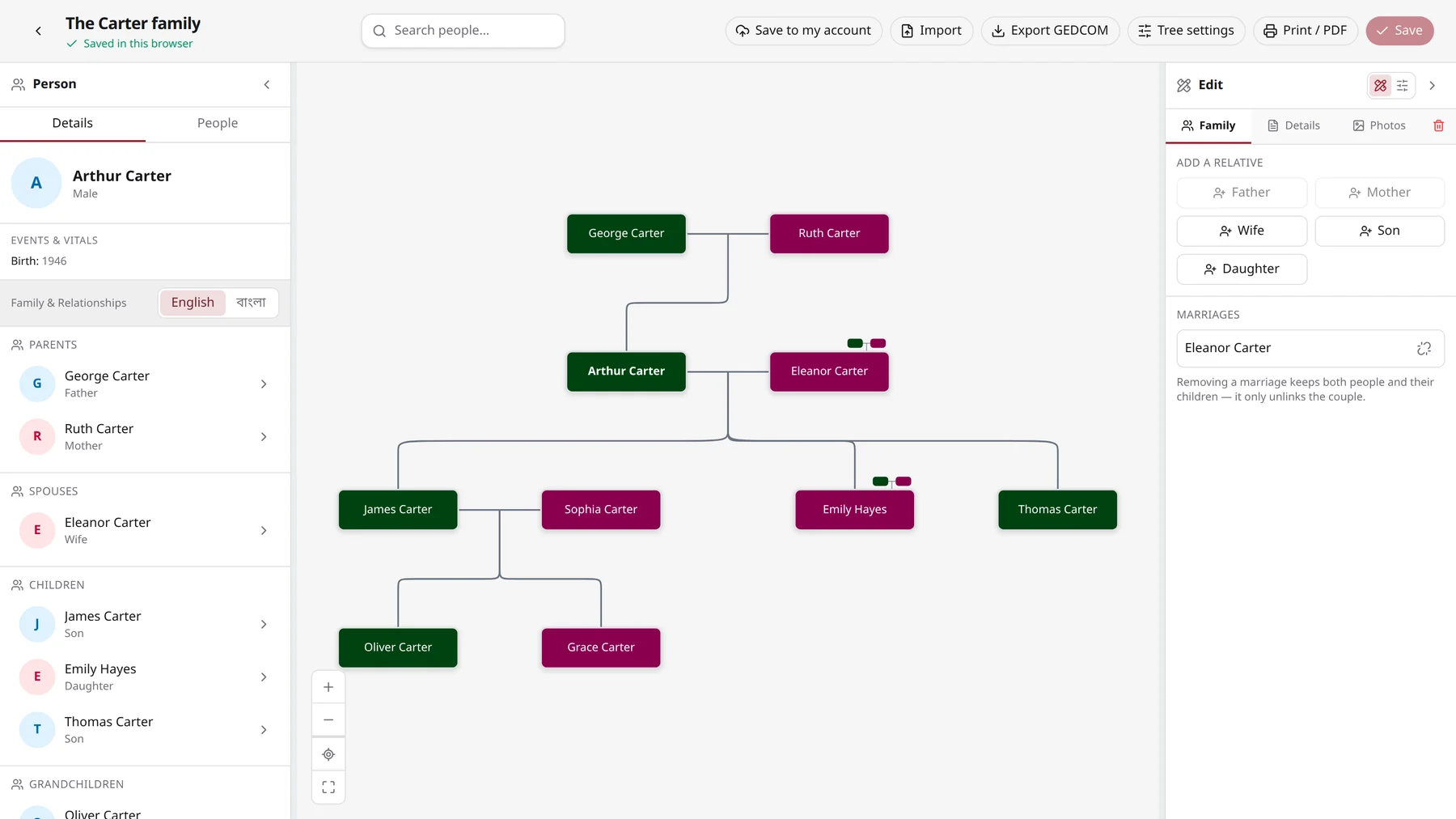The width and height of the screenshot is (1456, 819).
Task: Switch relationship language to বাংলা
Action: tap(251, 303)
